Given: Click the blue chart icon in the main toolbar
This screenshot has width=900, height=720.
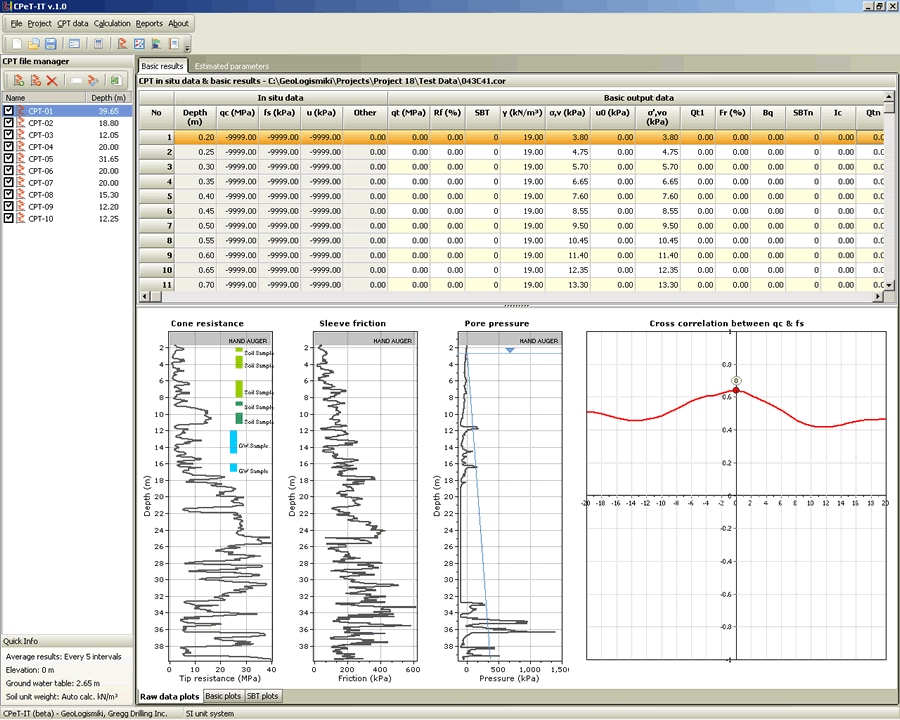Looking at the screenshot, I should coord(139,44).
